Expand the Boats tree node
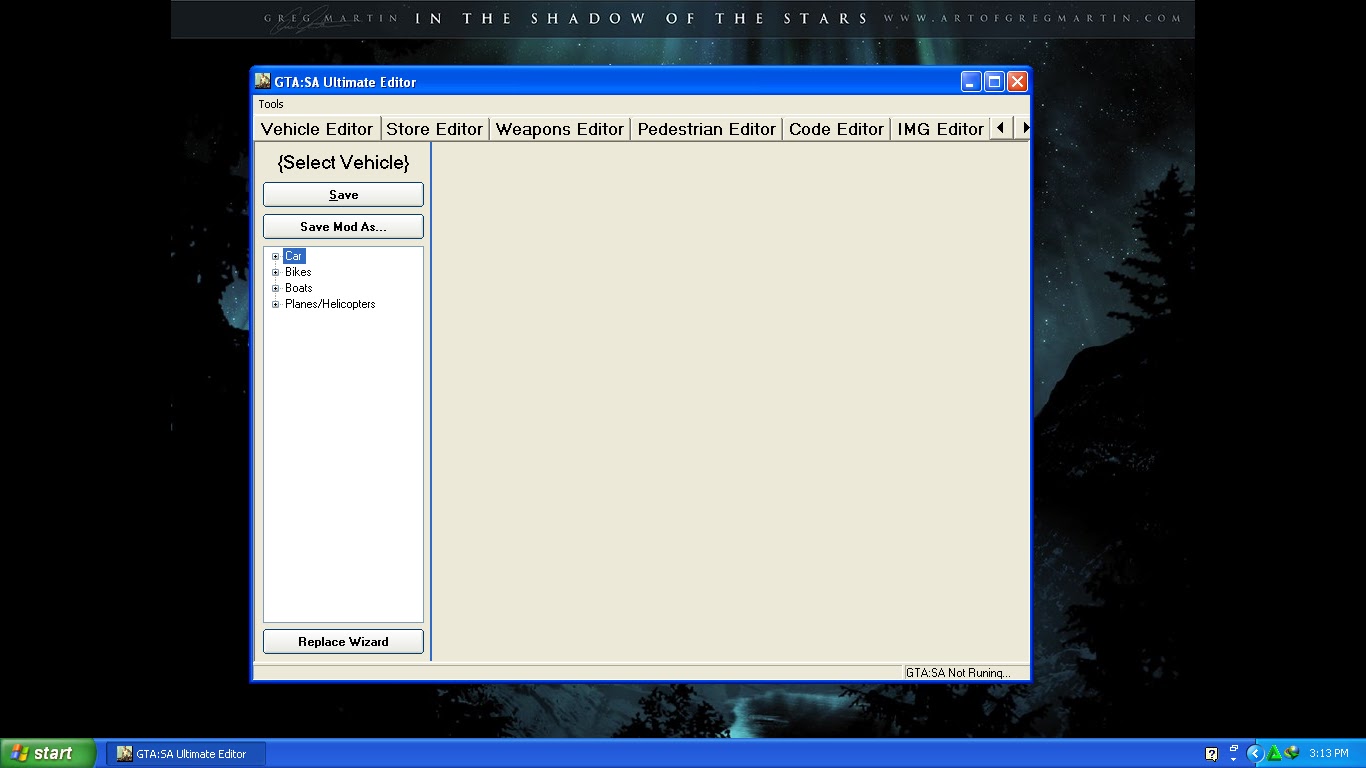The width and height of the screenshot is (1366, 768). pyautogui.click(x=276, y=288)
